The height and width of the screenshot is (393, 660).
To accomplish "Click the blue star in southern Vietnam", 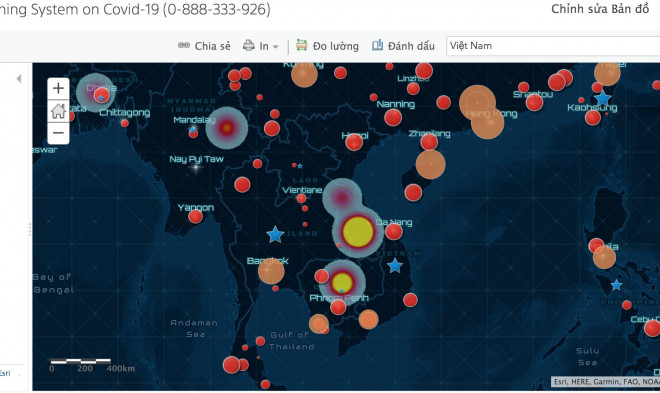I will point(395,266).
